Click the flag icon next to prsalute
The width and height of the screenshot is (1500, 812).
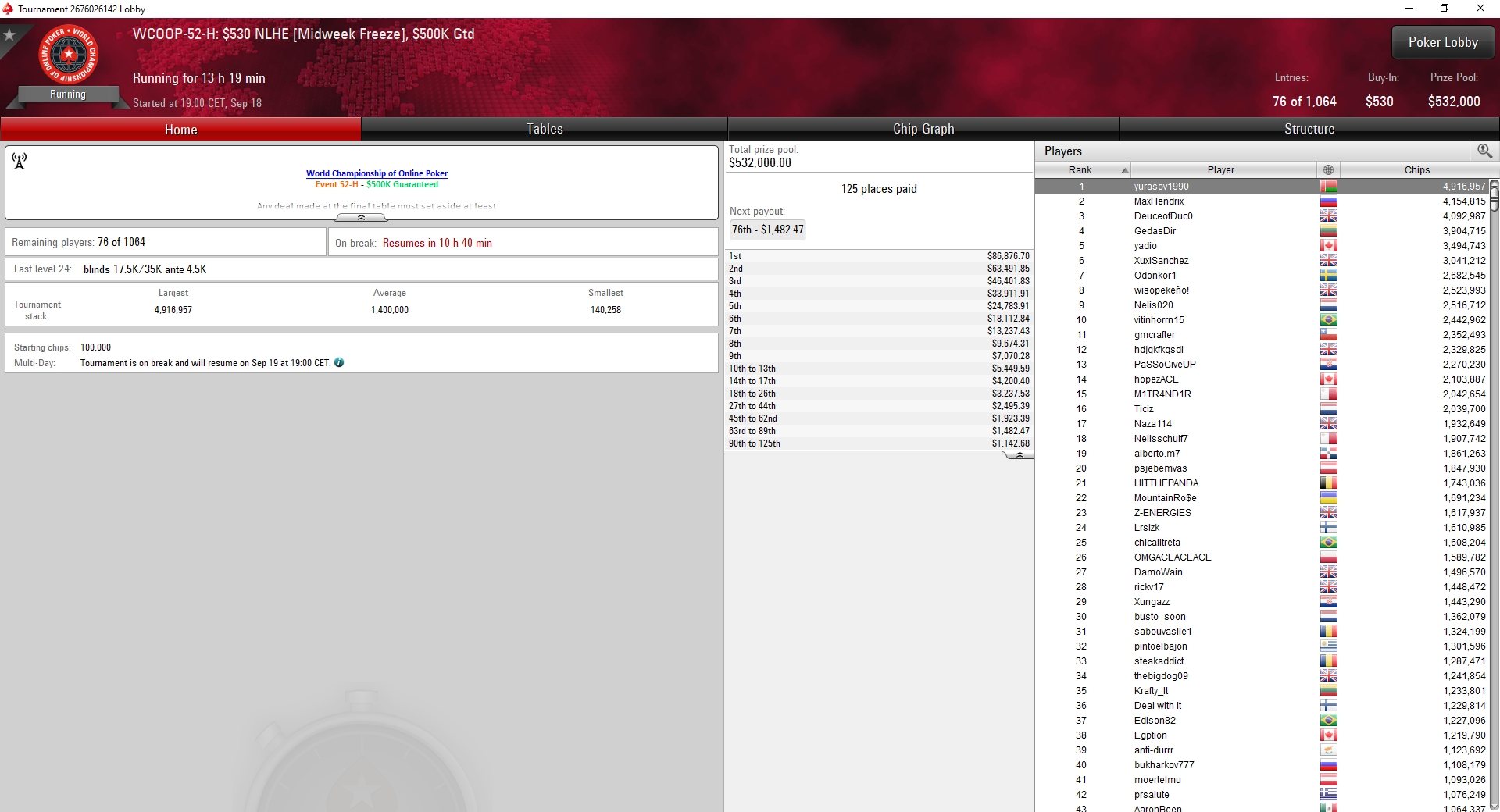[1328, 795]
